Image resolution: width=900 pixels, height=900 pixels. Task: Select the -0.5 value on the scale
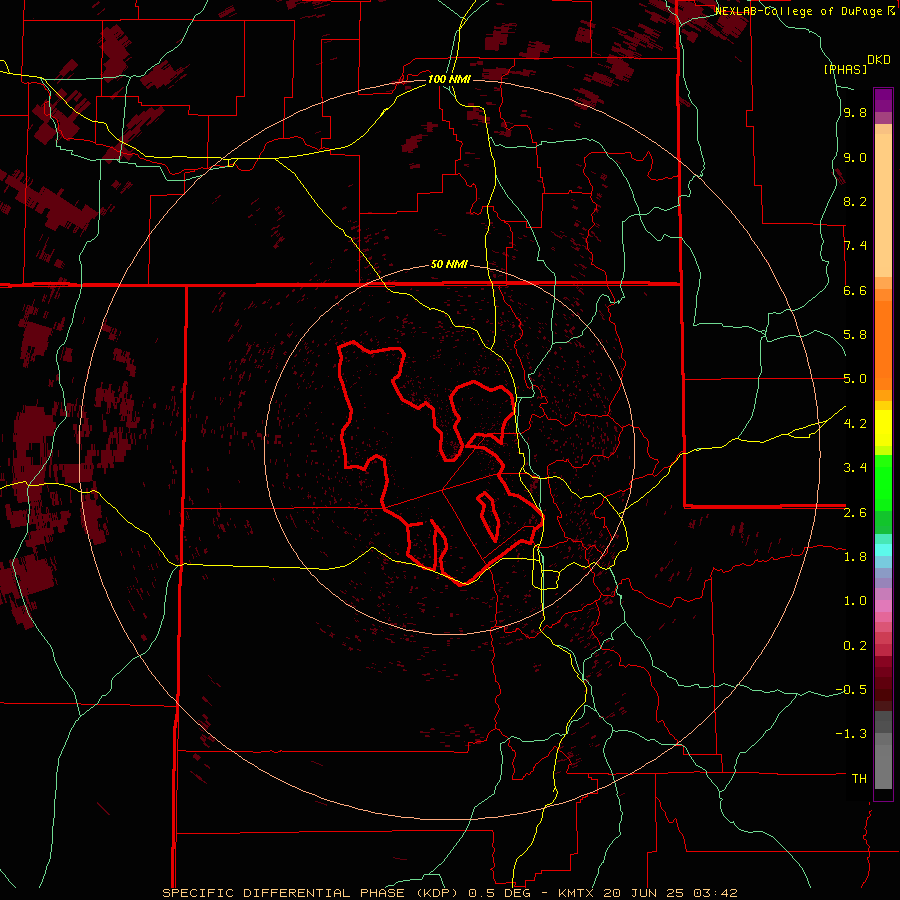point(851,690)
